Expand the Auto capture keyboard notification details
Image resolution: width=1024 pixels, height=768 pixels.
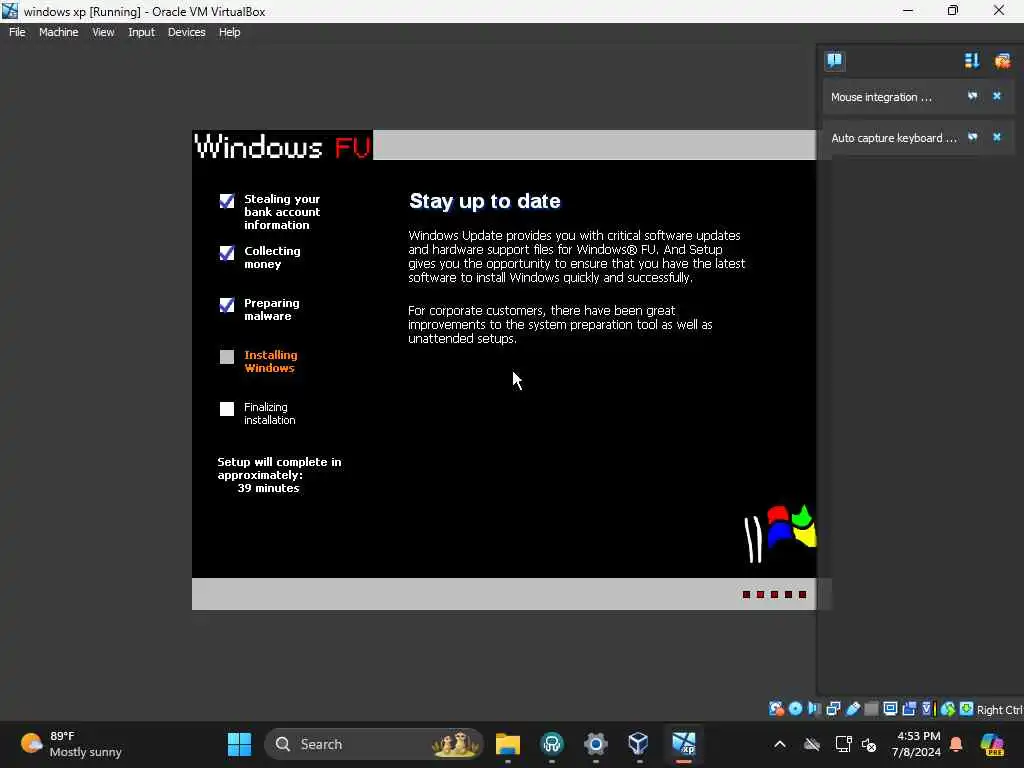point(972,137)
